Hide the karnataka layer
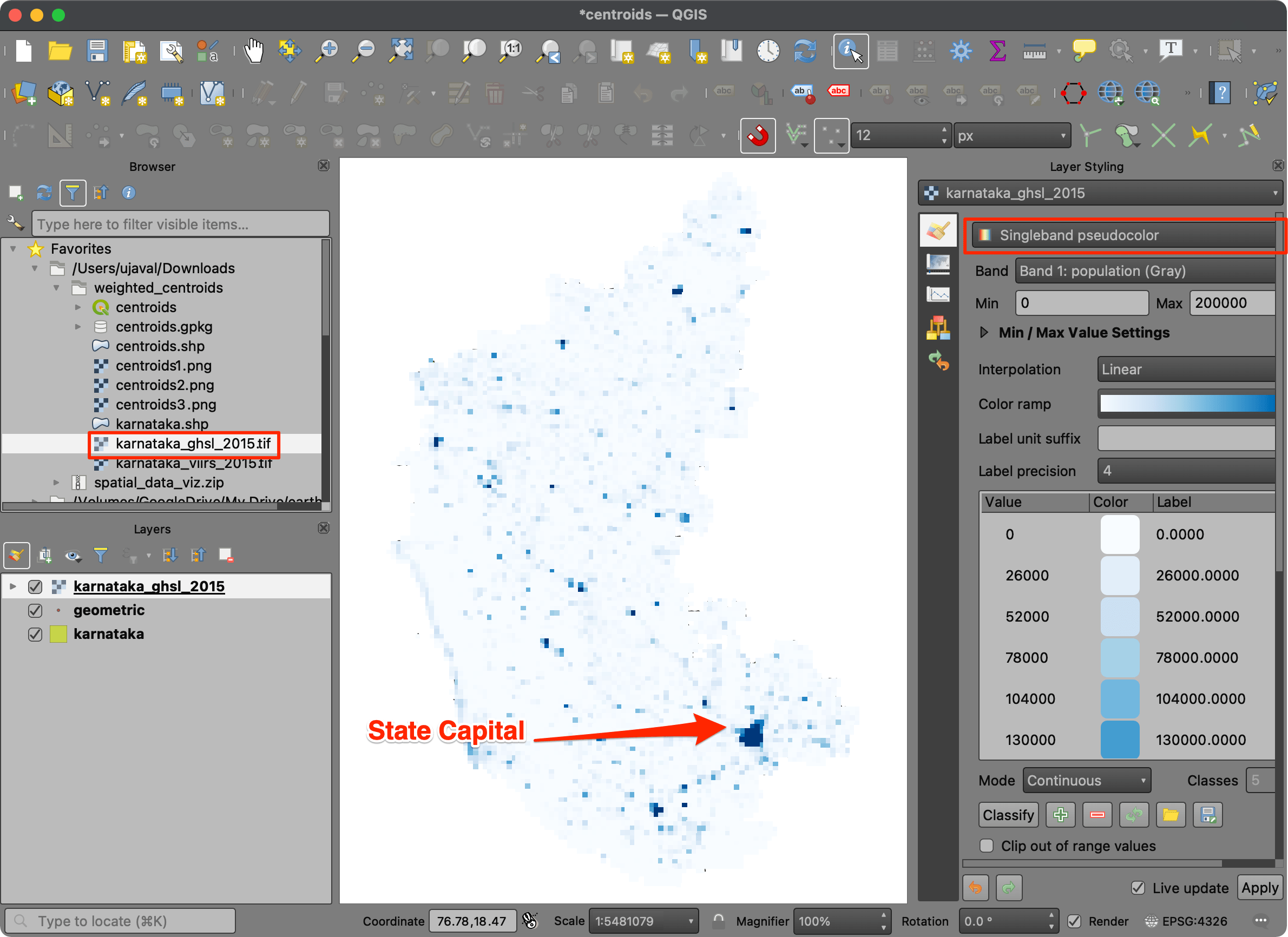 click(x=35, y=634)
